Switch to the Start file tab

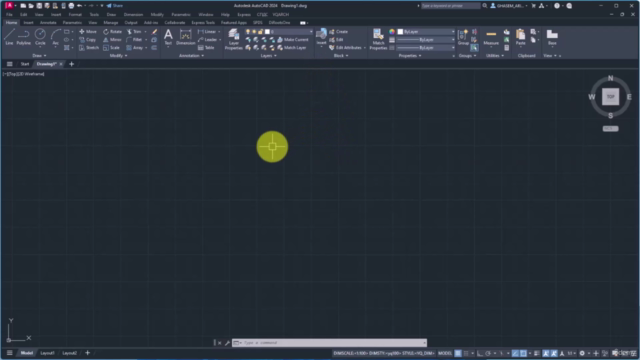[x=25, y=64]
